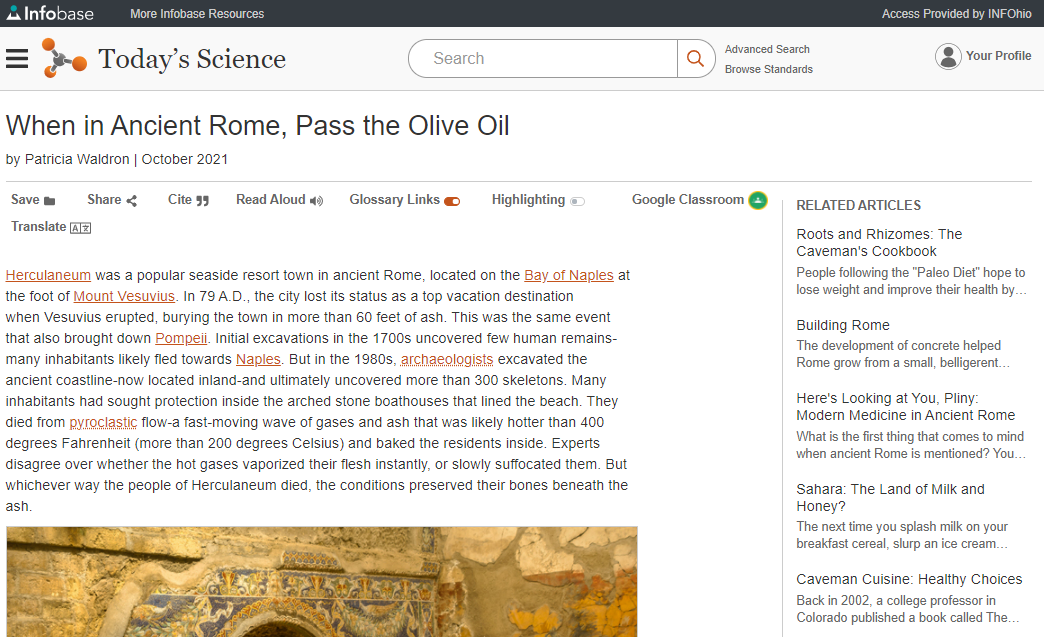The image size is (1044, 637).
Task: Click the Share icon
Action: click(132, 201)
